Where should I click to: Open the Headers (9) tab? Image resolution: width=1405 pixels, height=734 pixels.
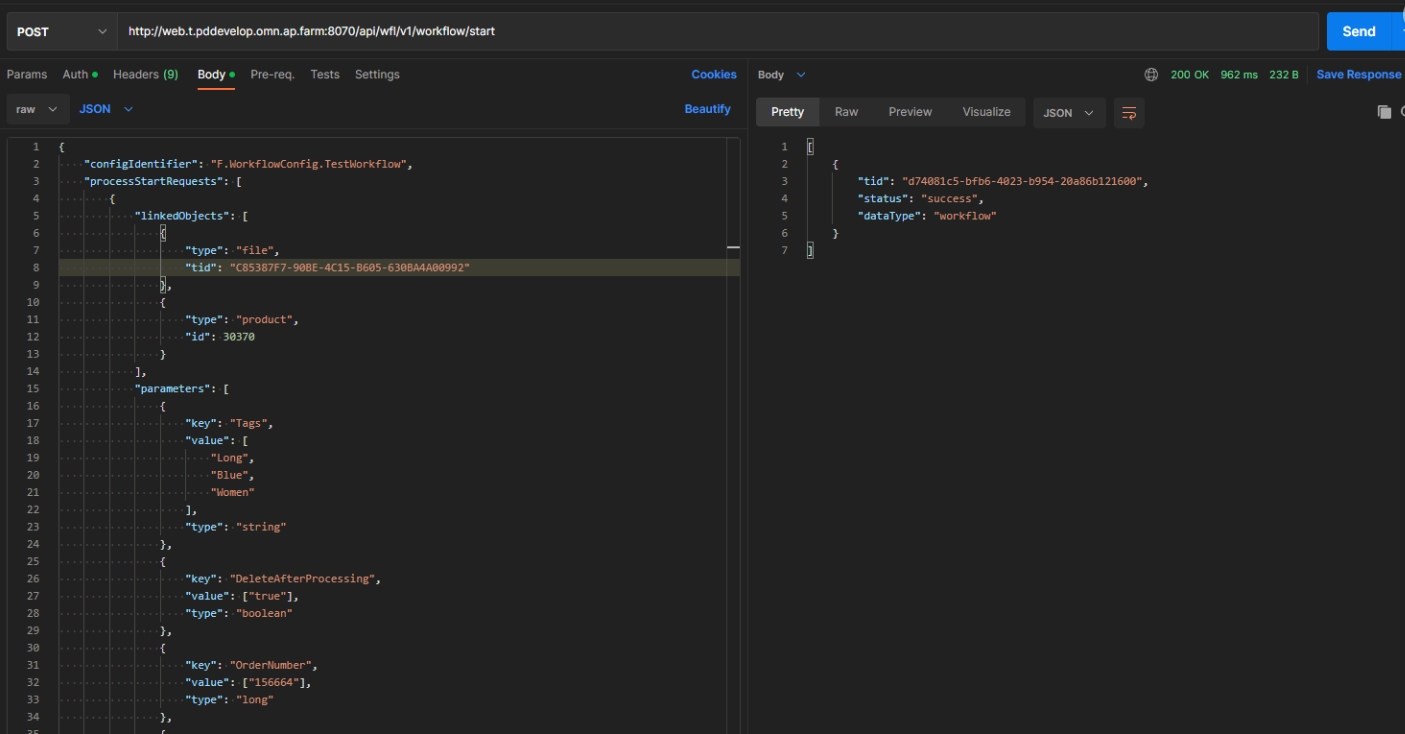pyautogui.click(x=145, y=75)
